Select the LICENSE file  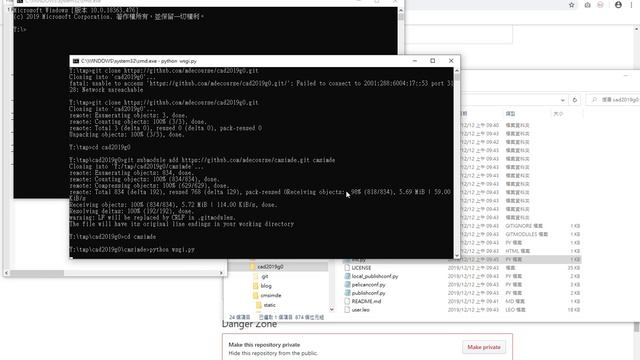361,268
